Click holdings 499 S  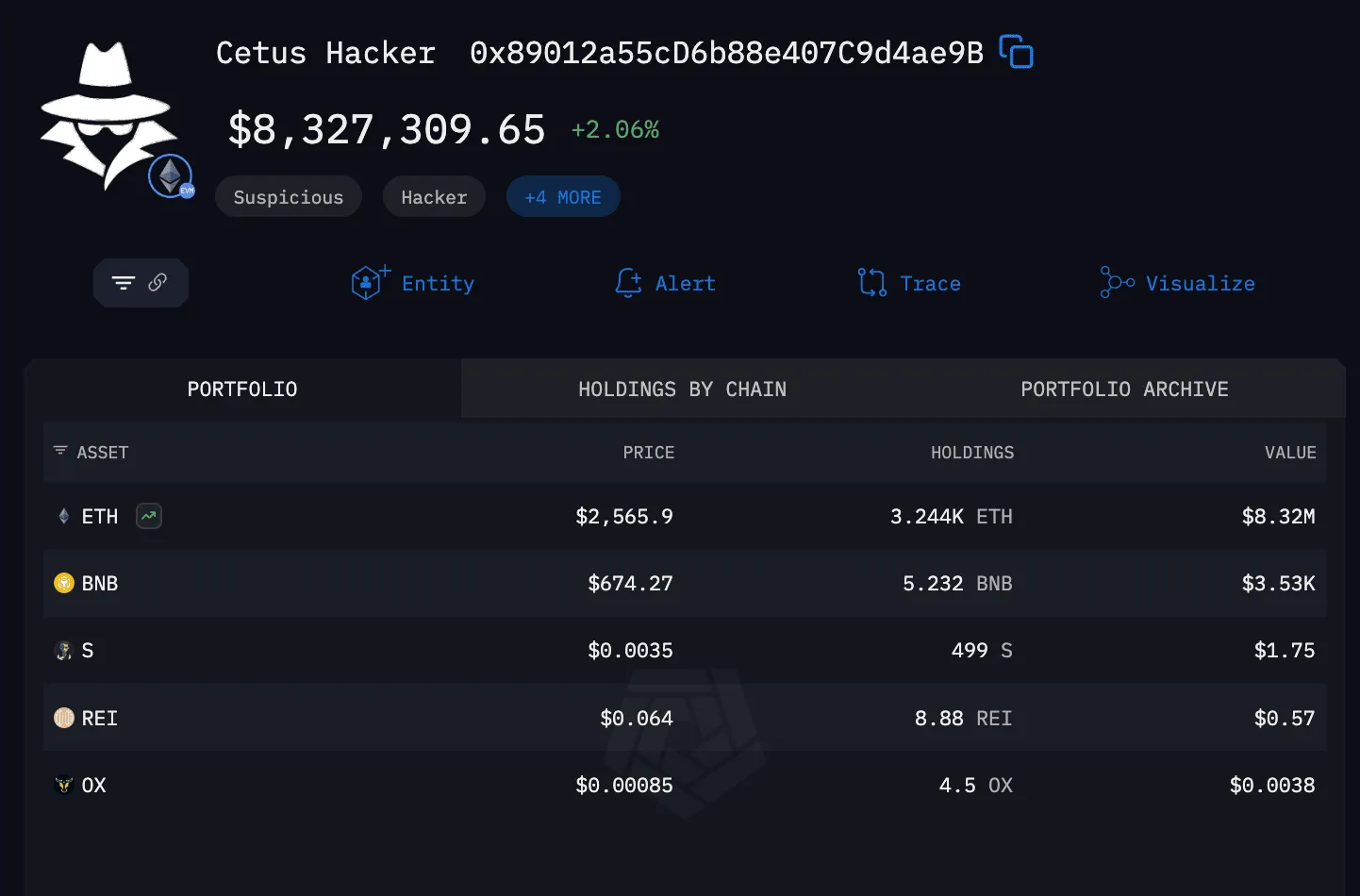pos(982,650)
